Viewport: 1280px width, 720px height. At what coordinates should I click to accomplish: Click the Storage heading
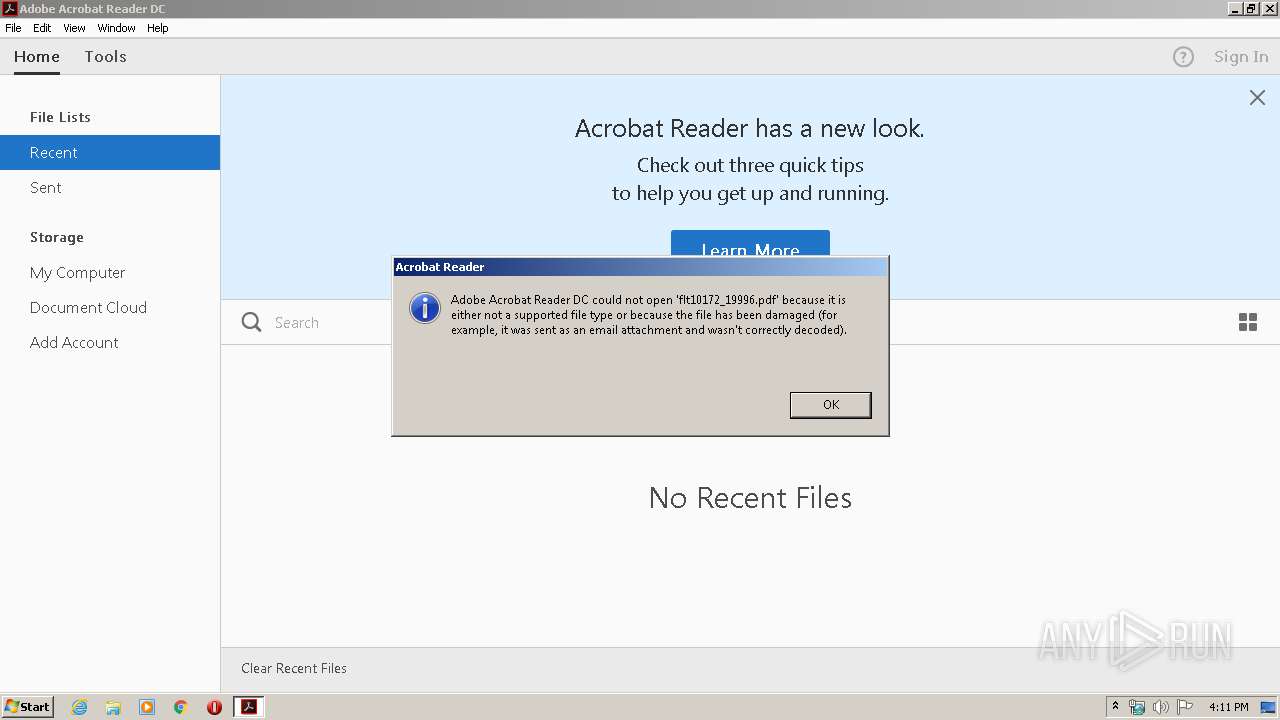click(57, 237)
